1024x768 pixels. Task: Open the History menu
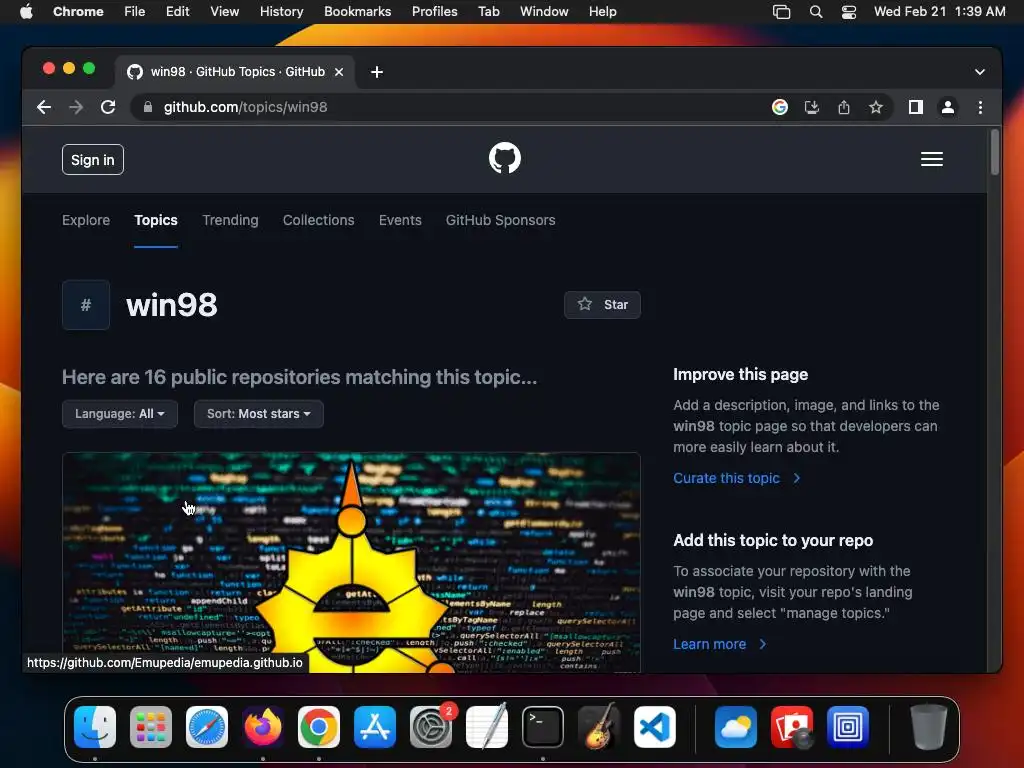(281, 12)
